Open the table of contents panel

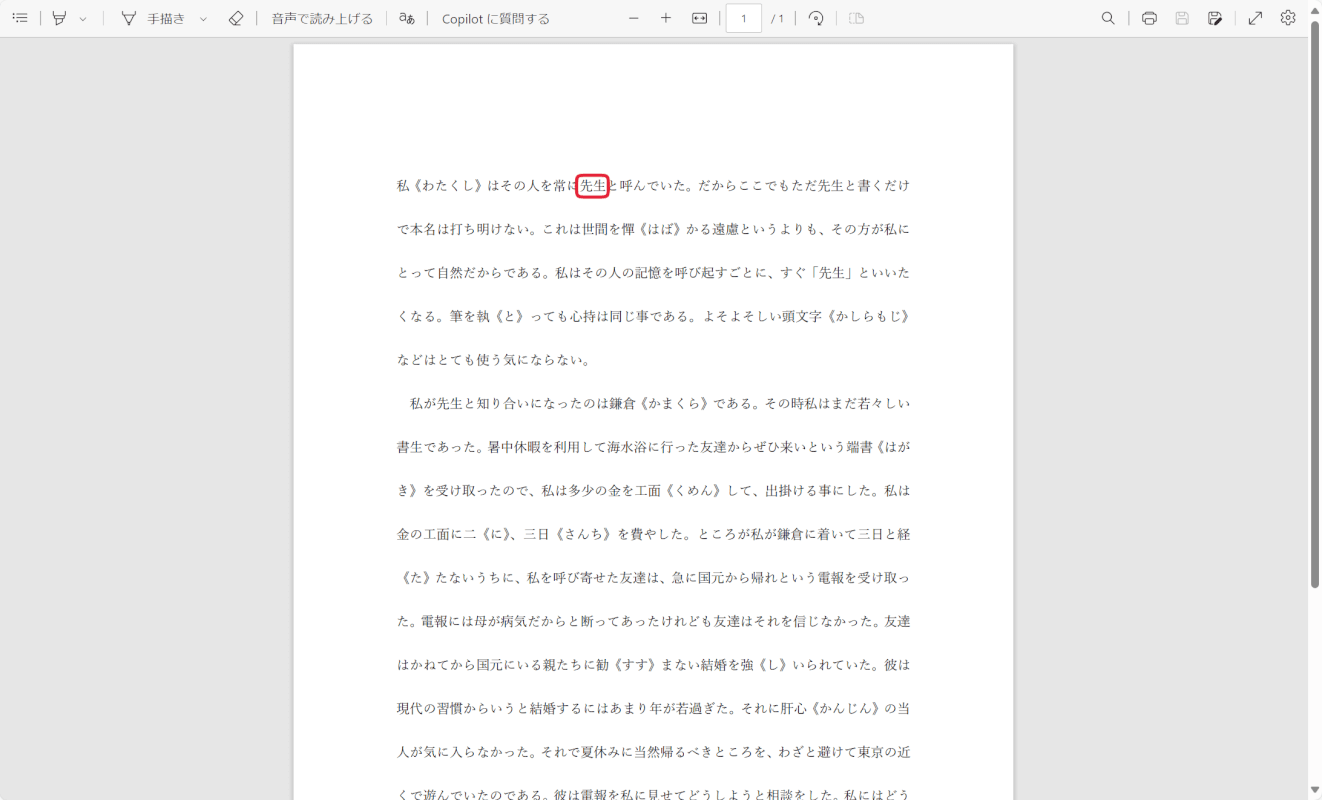tap(20, 18)
